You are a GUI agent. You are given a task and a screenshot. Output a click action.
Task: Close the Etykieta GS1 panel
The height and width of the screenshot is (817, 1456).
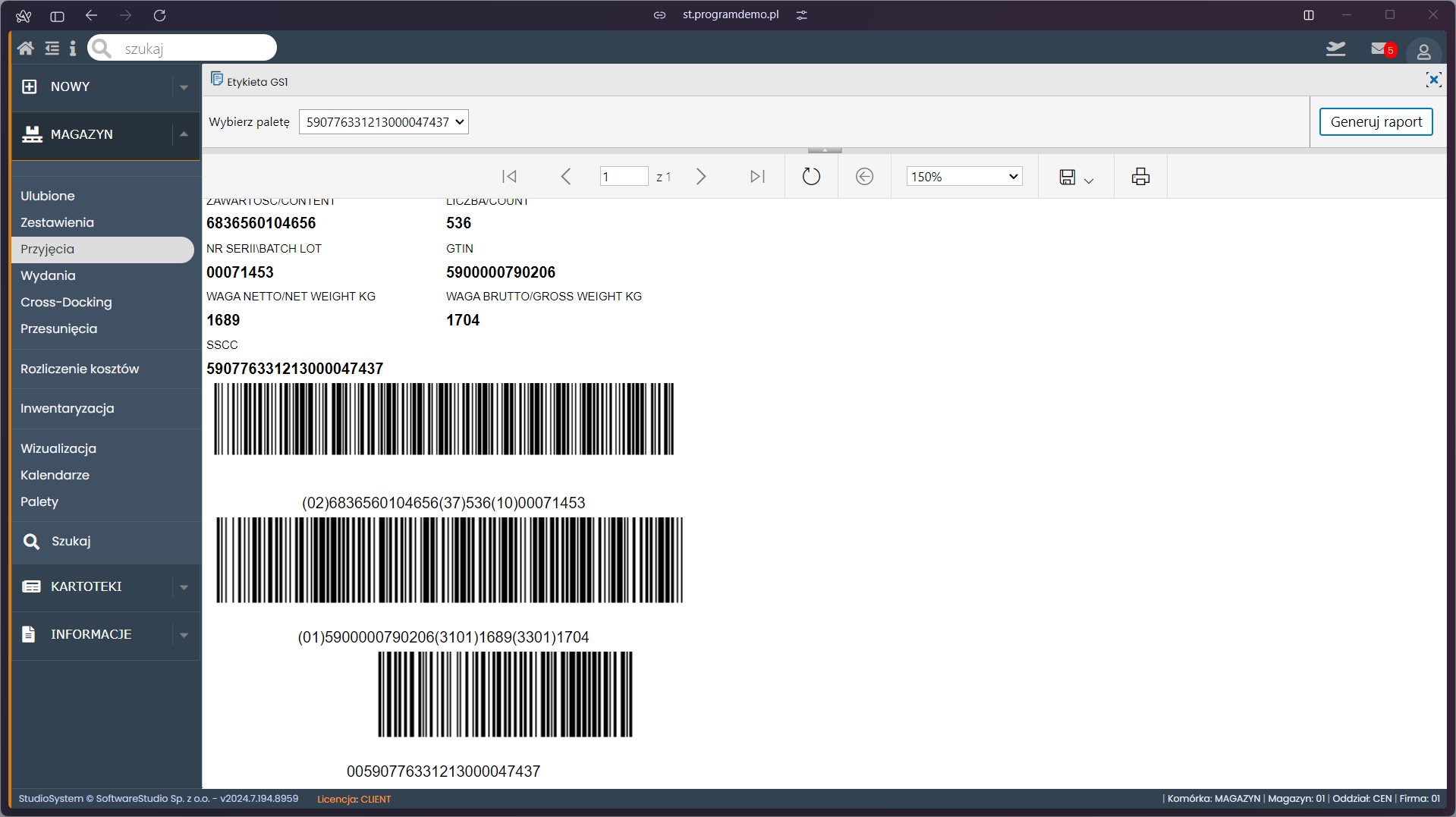pos(1433,80)
